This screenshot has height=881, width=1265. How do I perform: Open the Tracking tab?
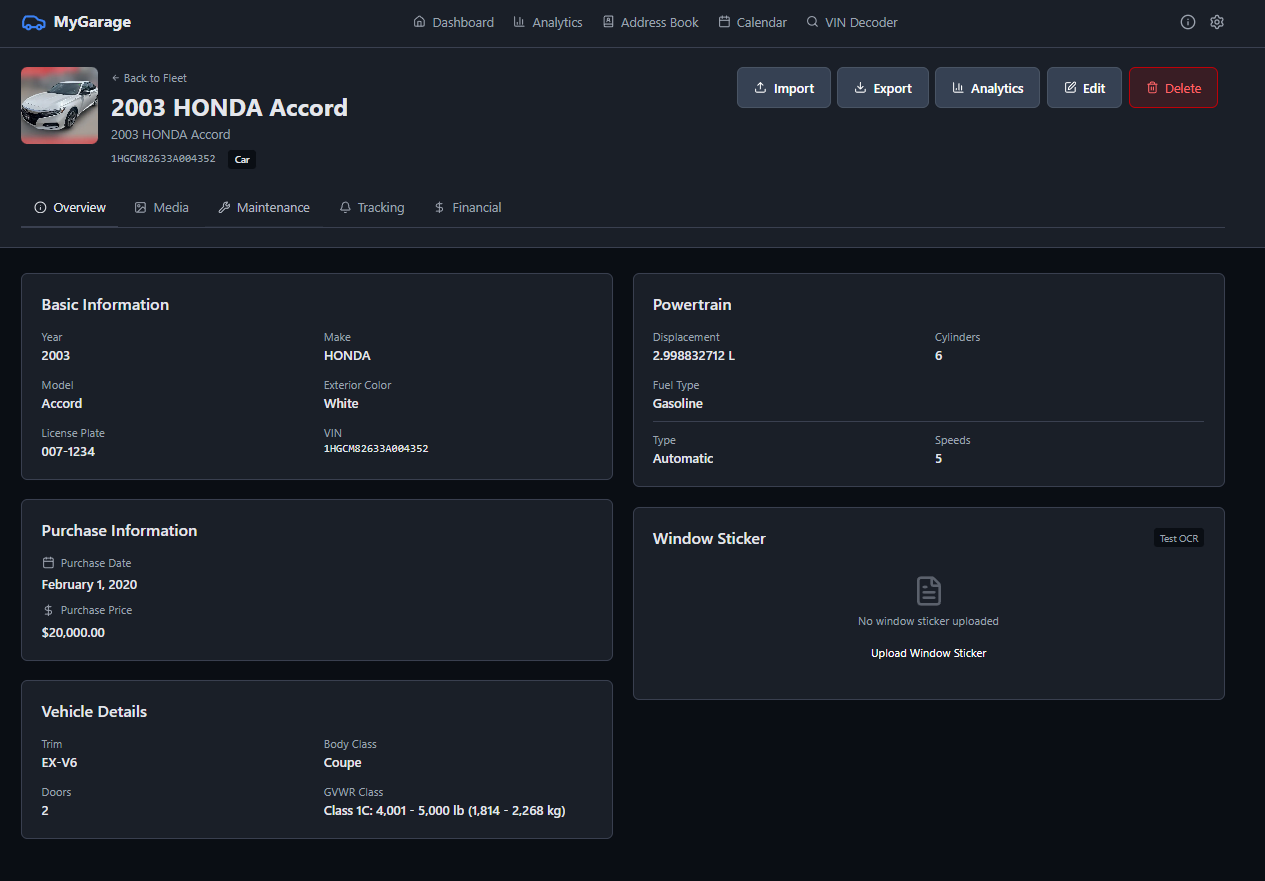click(x=371, y=207)
